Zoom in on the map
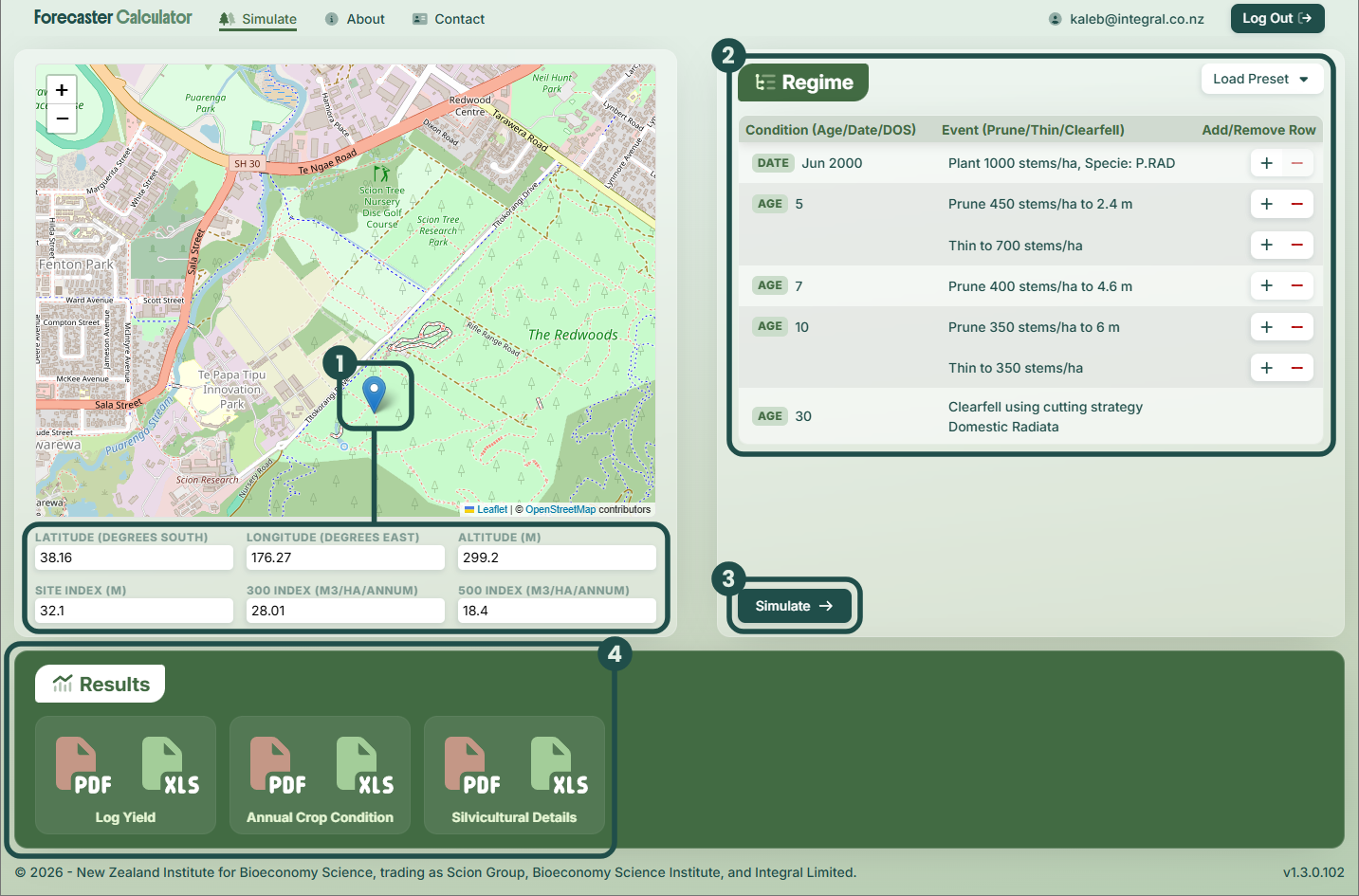Screen dimensions: 1359x896 click(62, 90)
